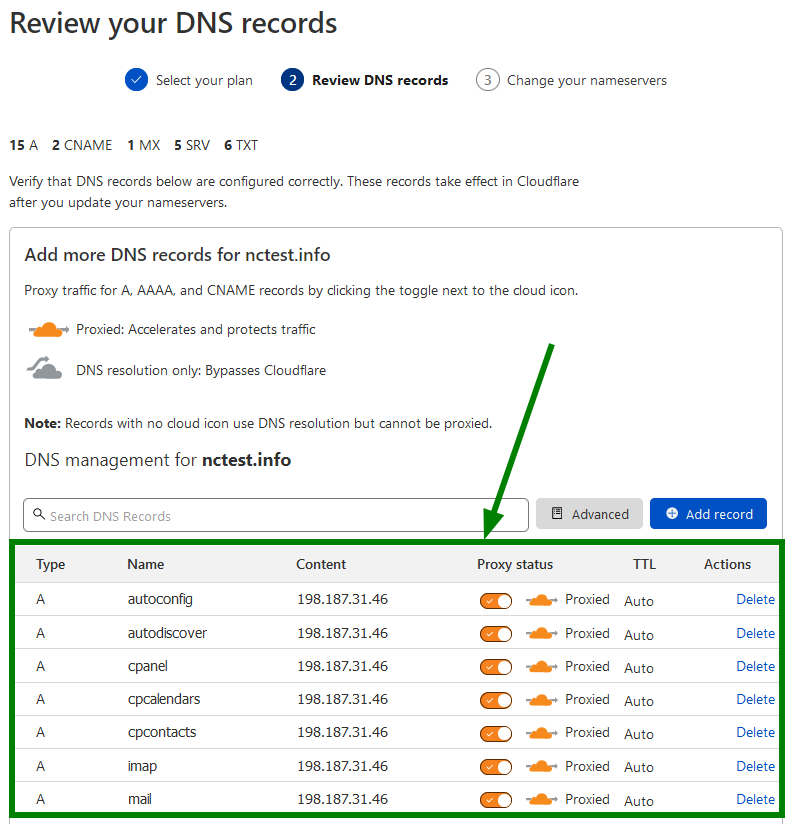Sort records by the Name column header
This screenshot has width=795, height=824.
(145, 564)
